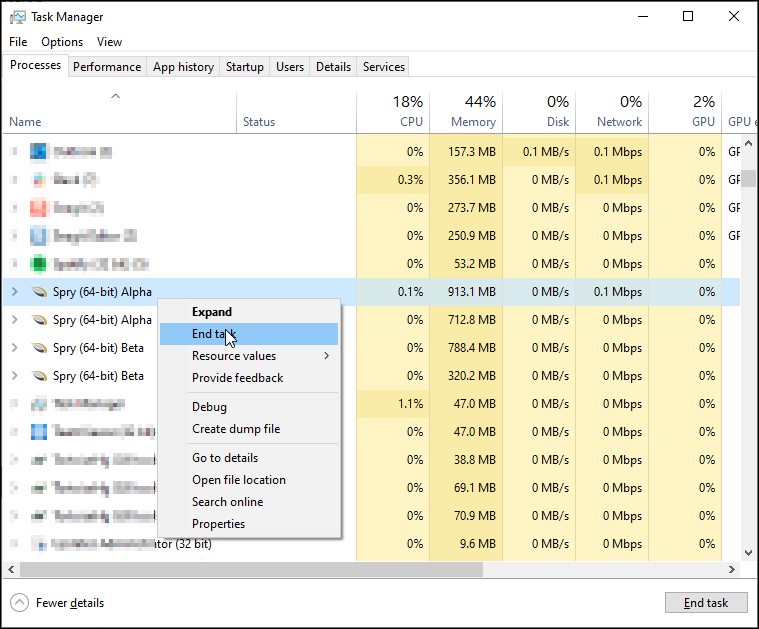759x629 pixels.
Task: Click the Spry icon on the 320.2 MB Beta row
Action: pos(39,376)
